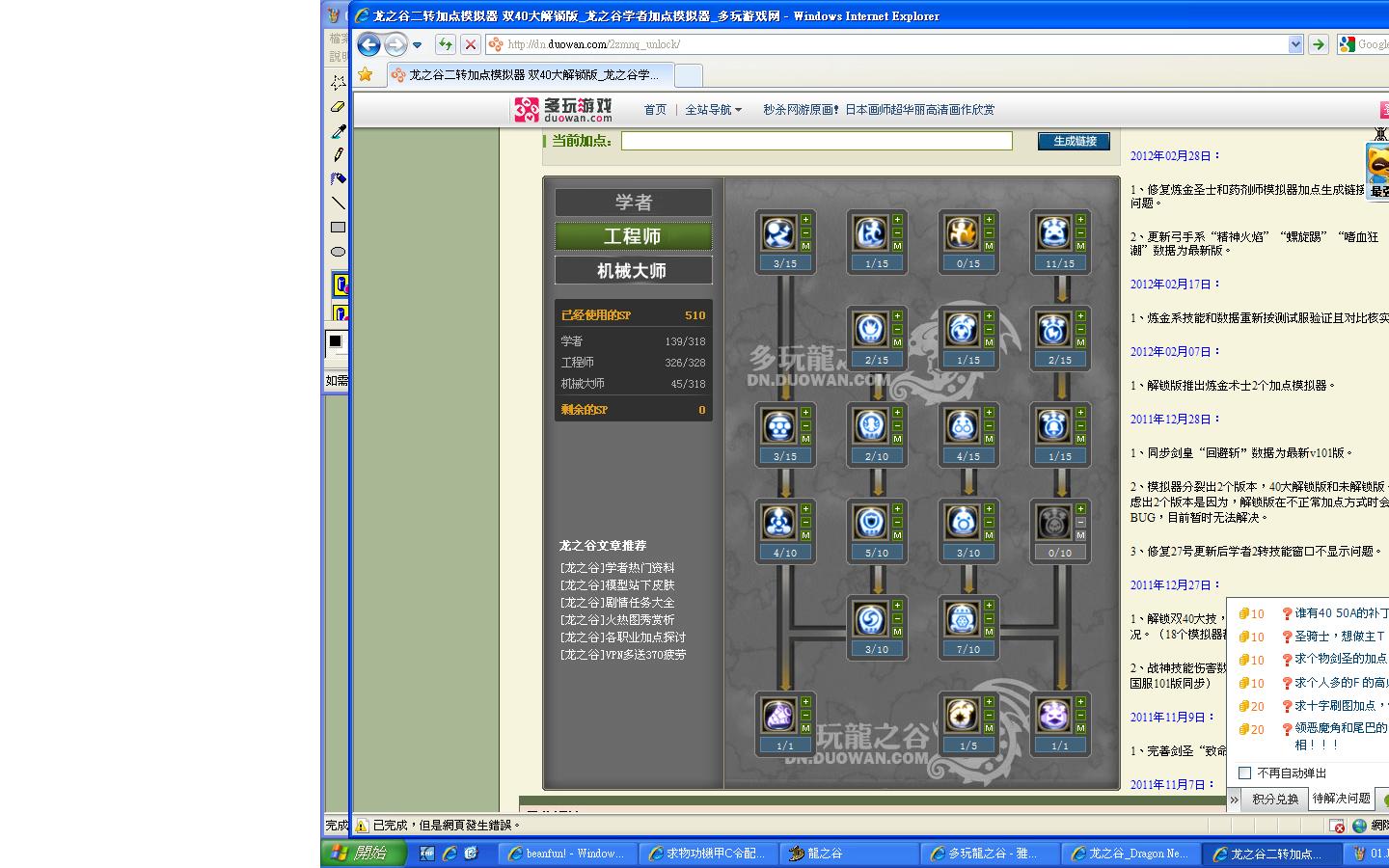The image size is (1389, 868).
Task: Open the [龙之谷]学者热门资料 link
Action: [616, 568]
